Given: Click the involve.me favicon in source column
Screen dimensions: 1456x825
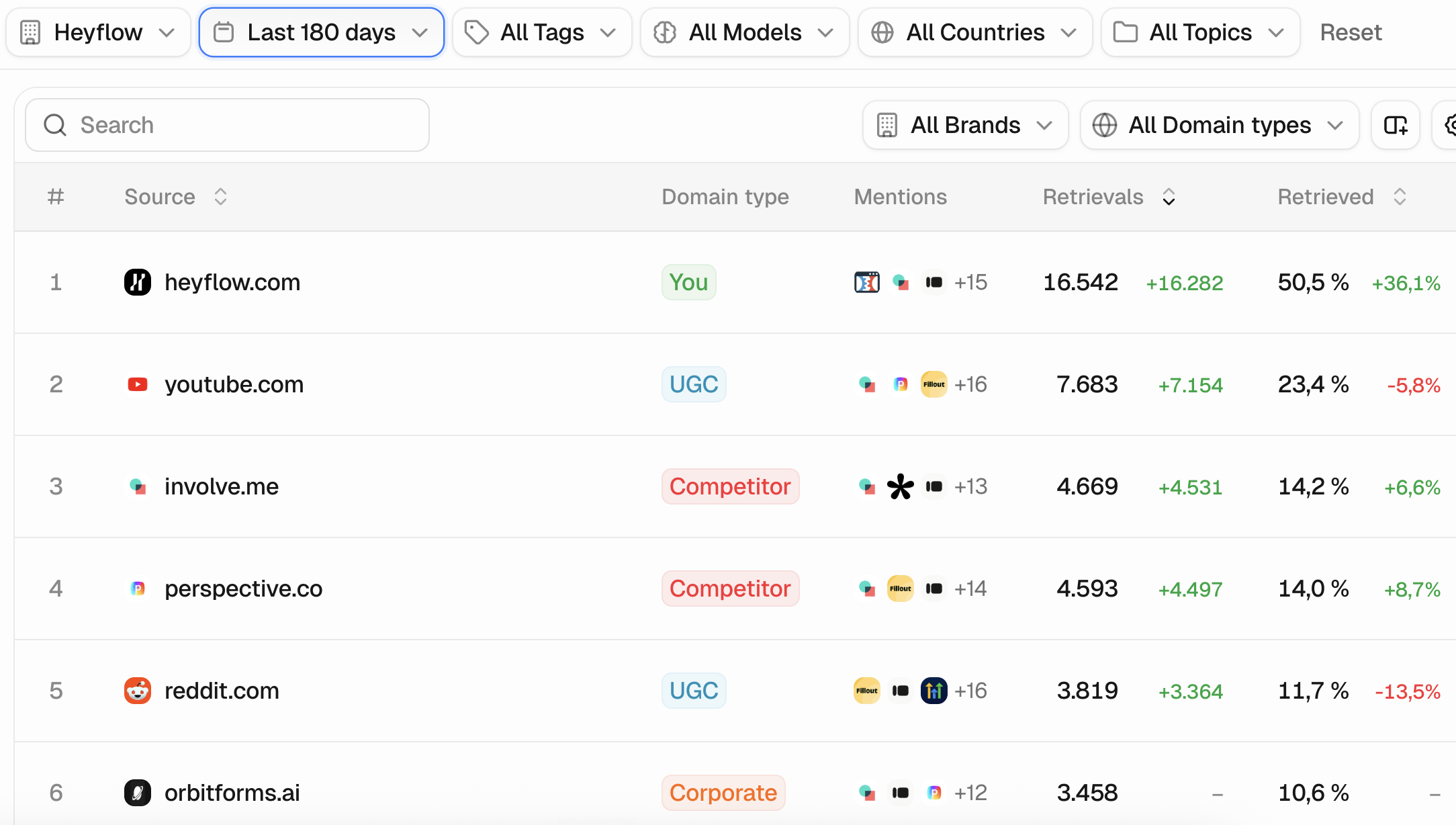Looking at the screenshot, I should click(138, 486).
